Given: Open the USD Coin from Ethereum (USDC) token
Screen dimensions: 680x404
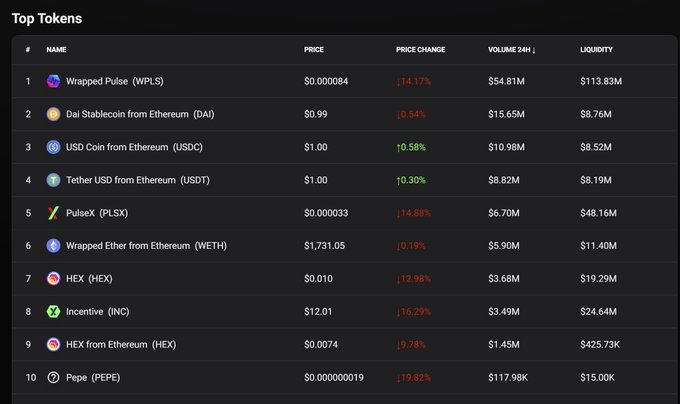Looking at the screenshot, I should tap(134, 147).
